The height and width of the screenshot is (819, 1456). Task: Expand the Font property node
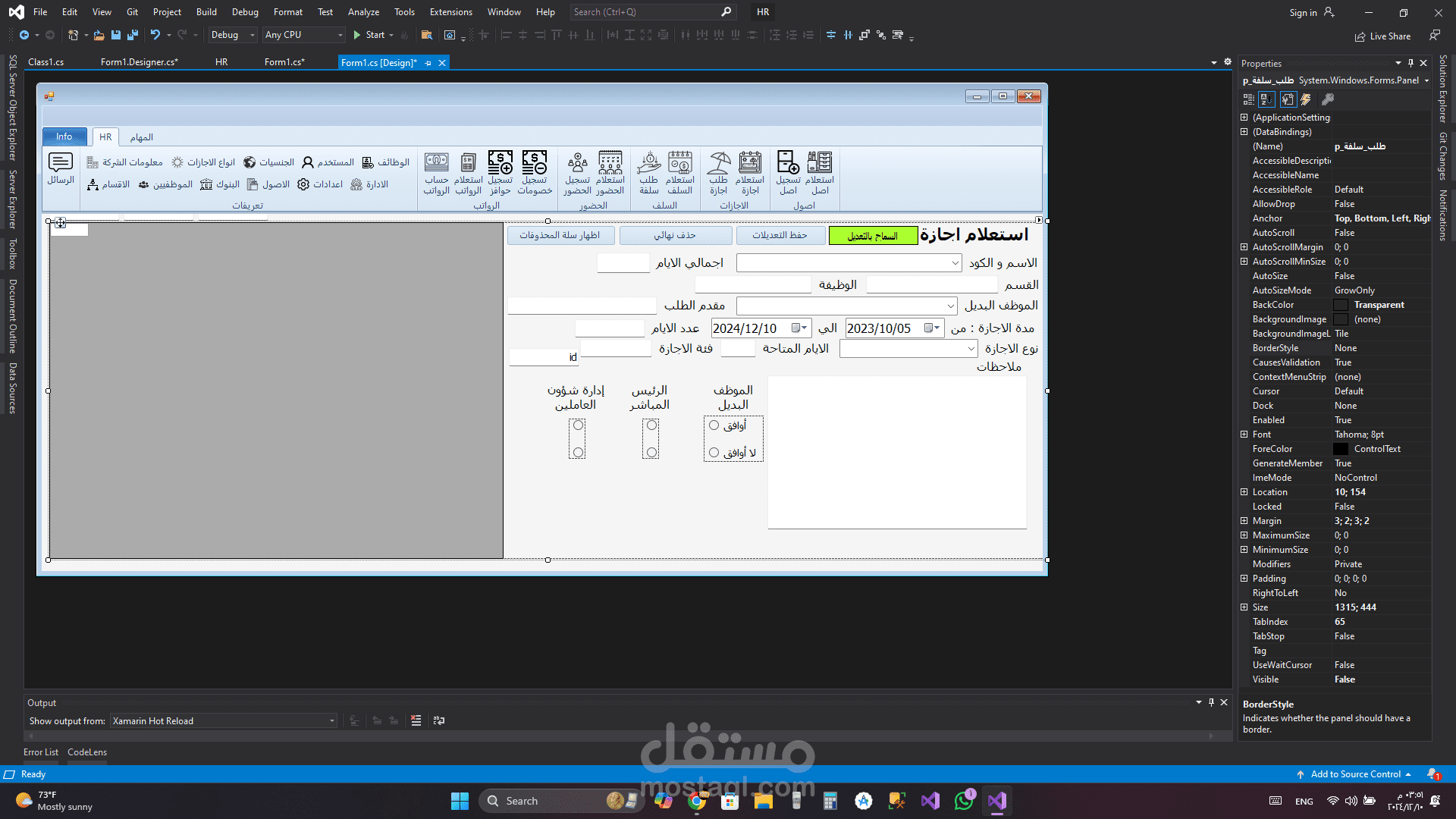[x=1244, y=435]
